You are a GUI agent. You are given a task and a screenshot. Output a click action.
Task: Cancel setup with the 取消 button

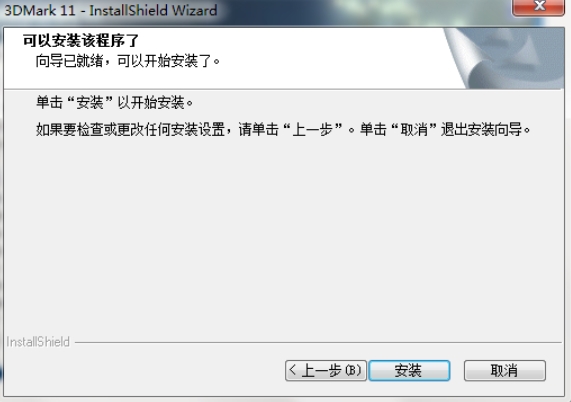pyautogui.click(x=505, y=371)
